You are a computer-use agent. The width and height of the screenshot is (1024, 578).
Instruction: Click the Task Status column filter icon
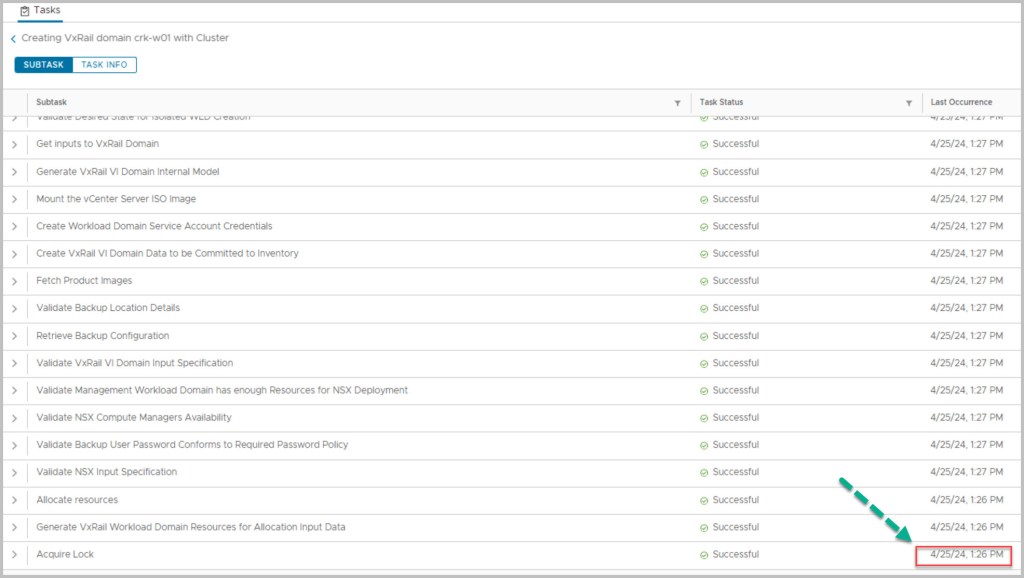coord(908,103)
